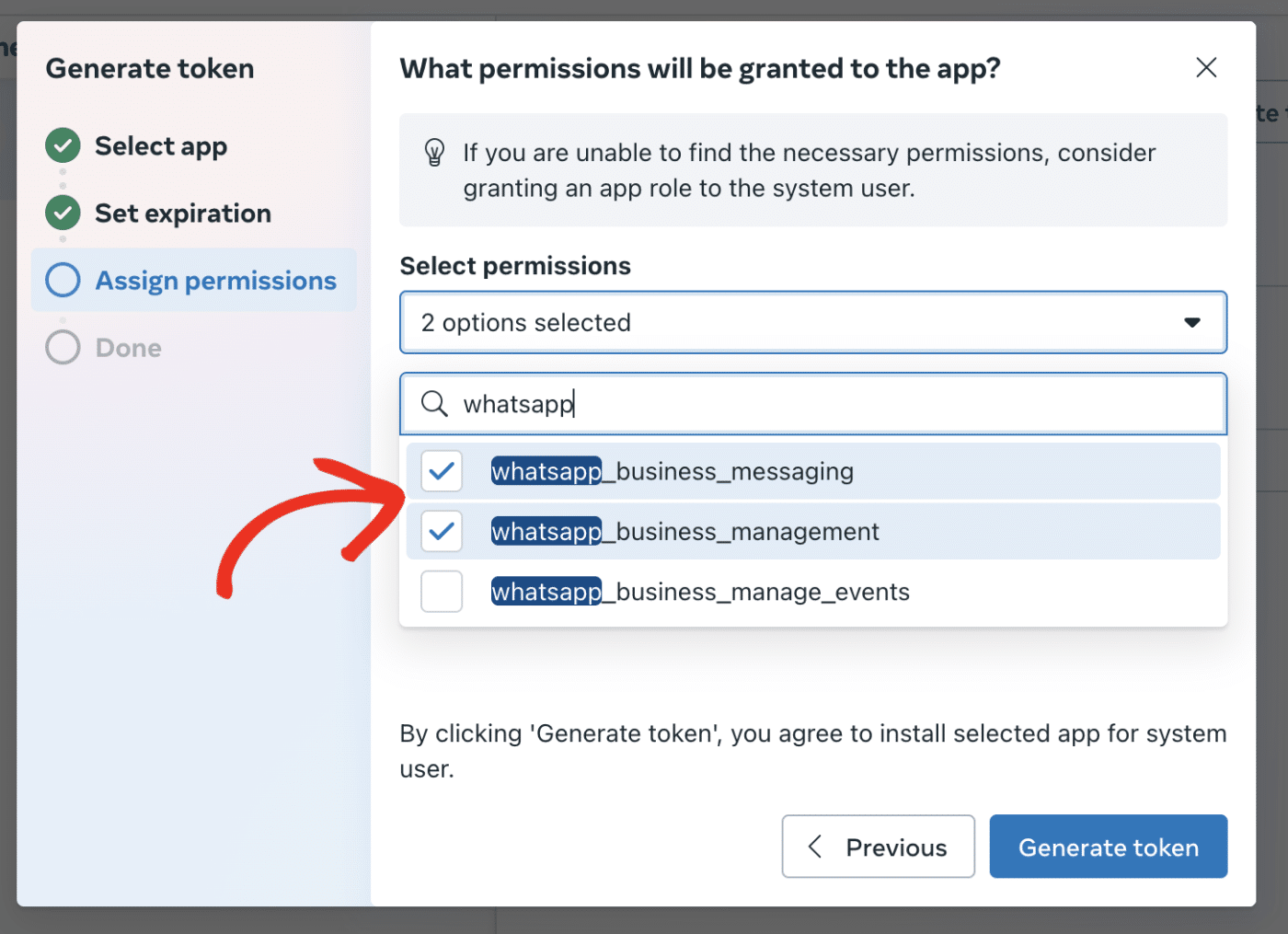Click the gray circle beside Done
The width and height of the screenshot is (1288, 934).
(x=62, y=347)
